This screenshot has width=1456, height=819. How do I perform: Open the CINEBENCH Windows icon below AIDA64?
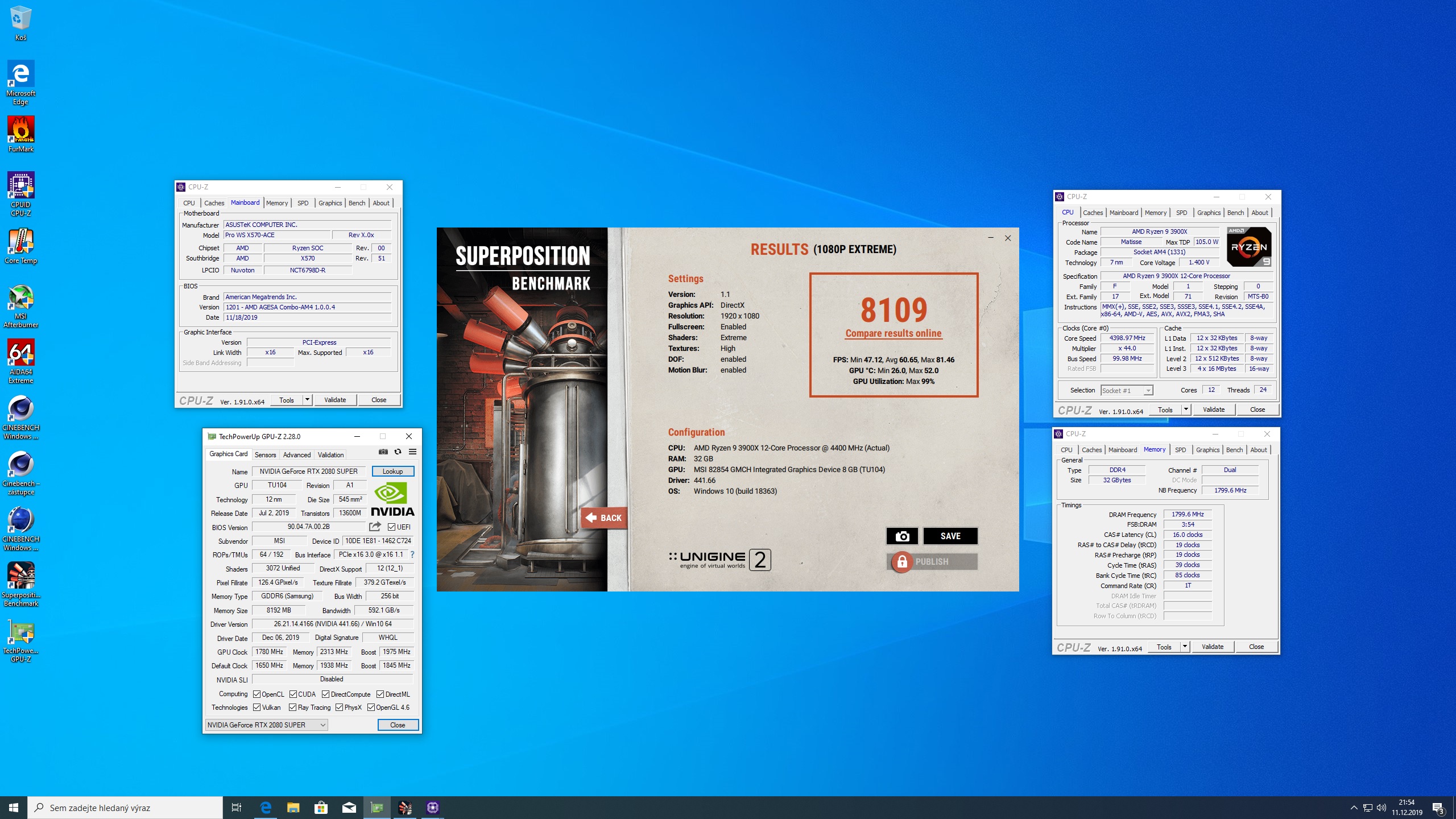pyautogui.click(x=20, y=417)
